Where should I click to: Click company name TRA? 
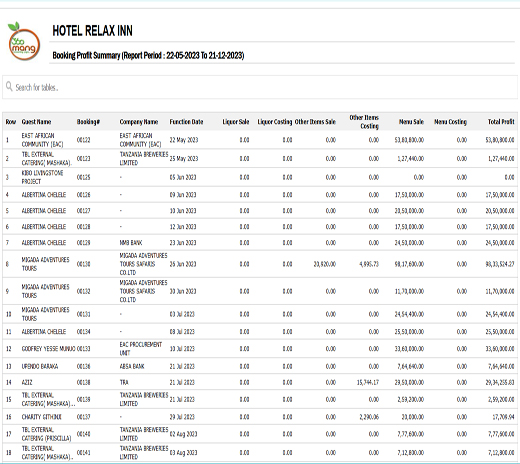124,382
